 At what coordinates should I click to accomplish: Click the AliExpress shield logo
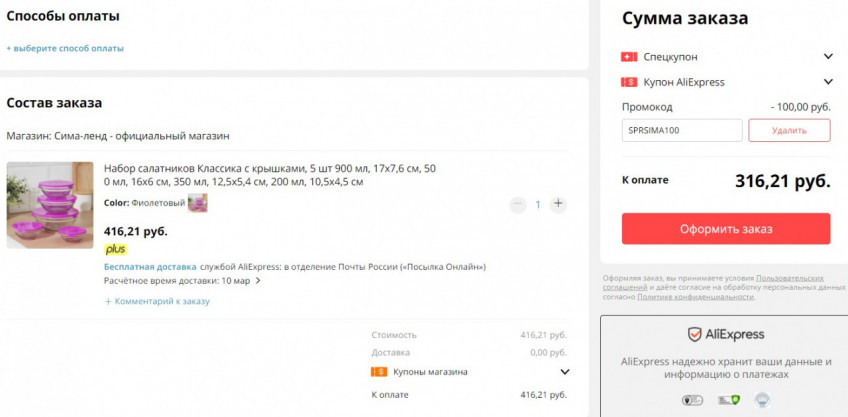694,335
